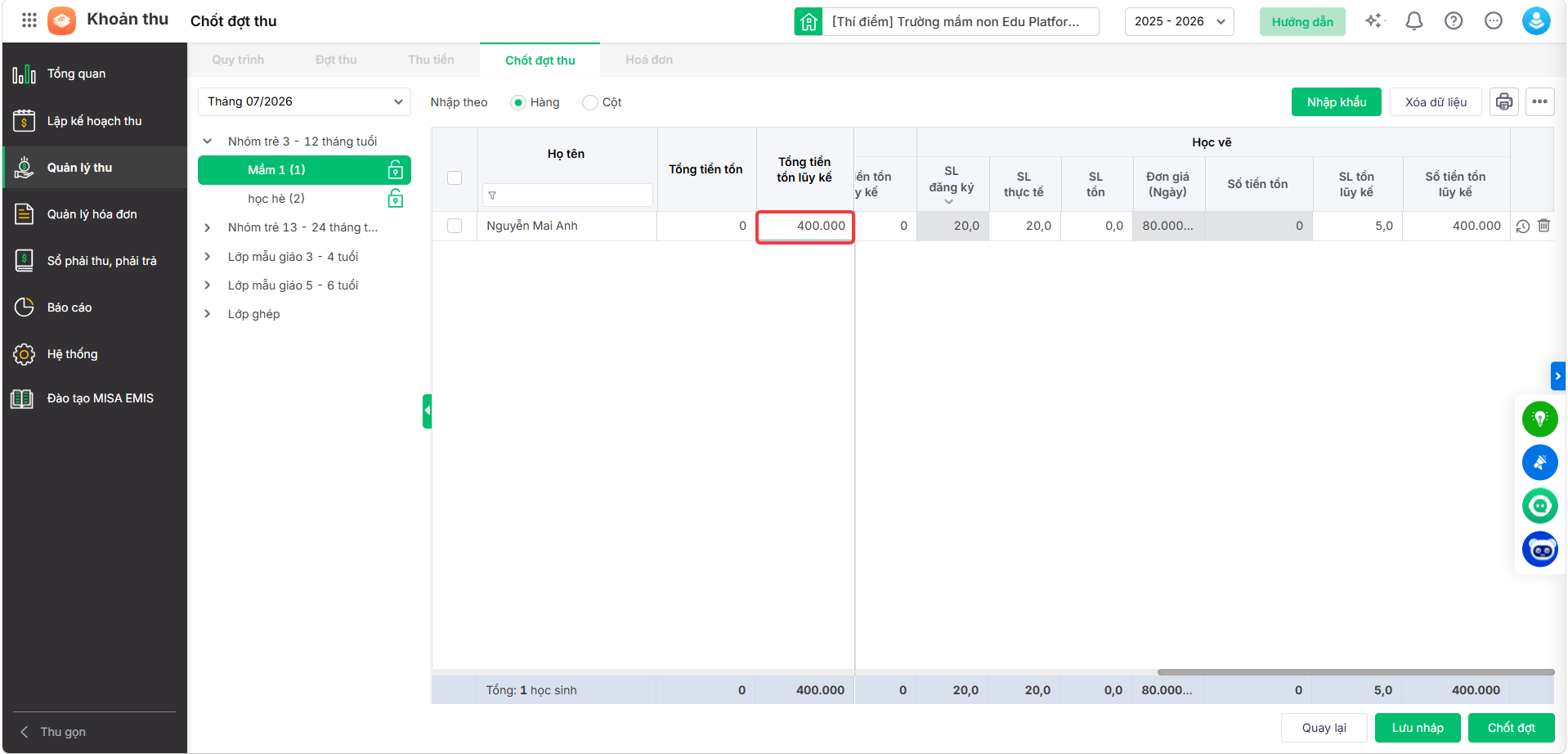Open Quản lý hóa đơn in sidebar

tap(95, 214)
